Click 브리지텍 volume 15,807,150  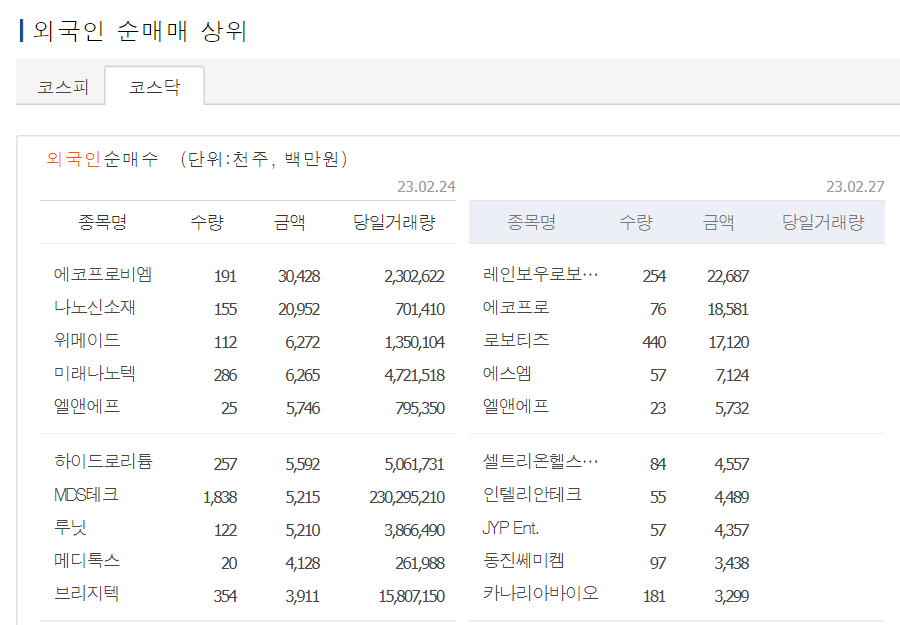coord(412,597)
